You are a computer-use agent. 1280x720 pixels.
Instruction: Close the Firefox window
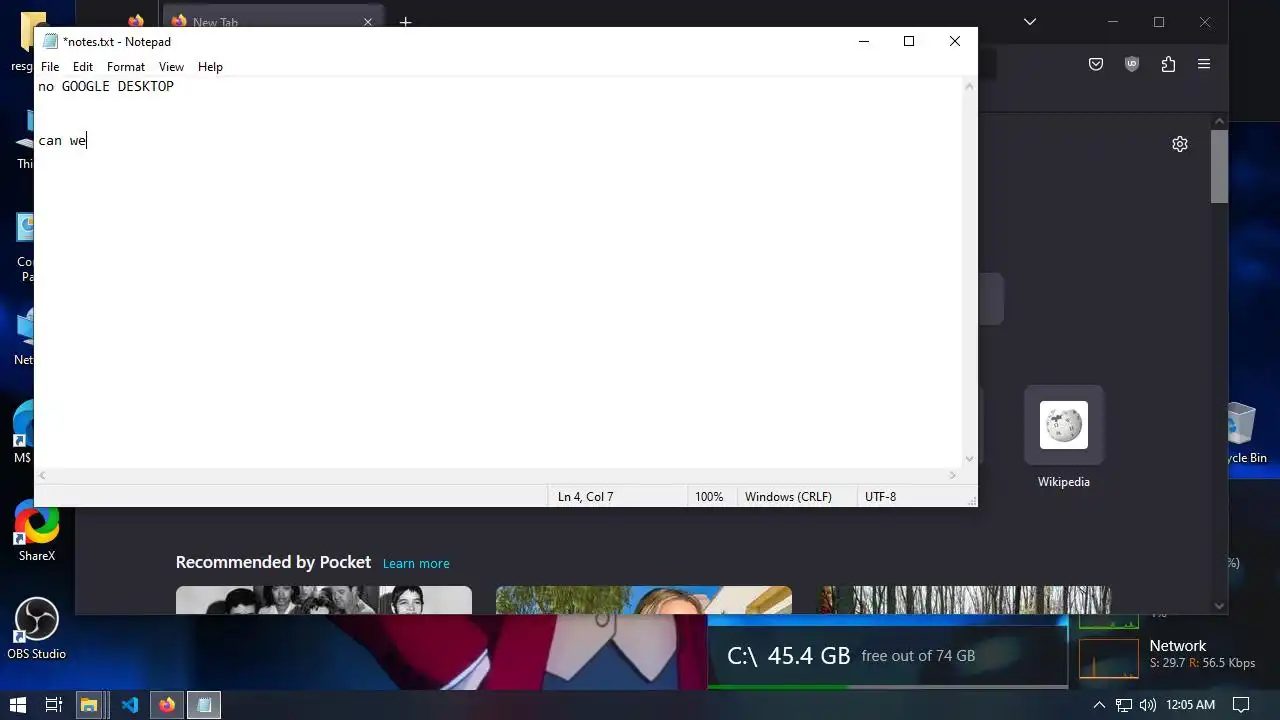[x=1205, y=21]
